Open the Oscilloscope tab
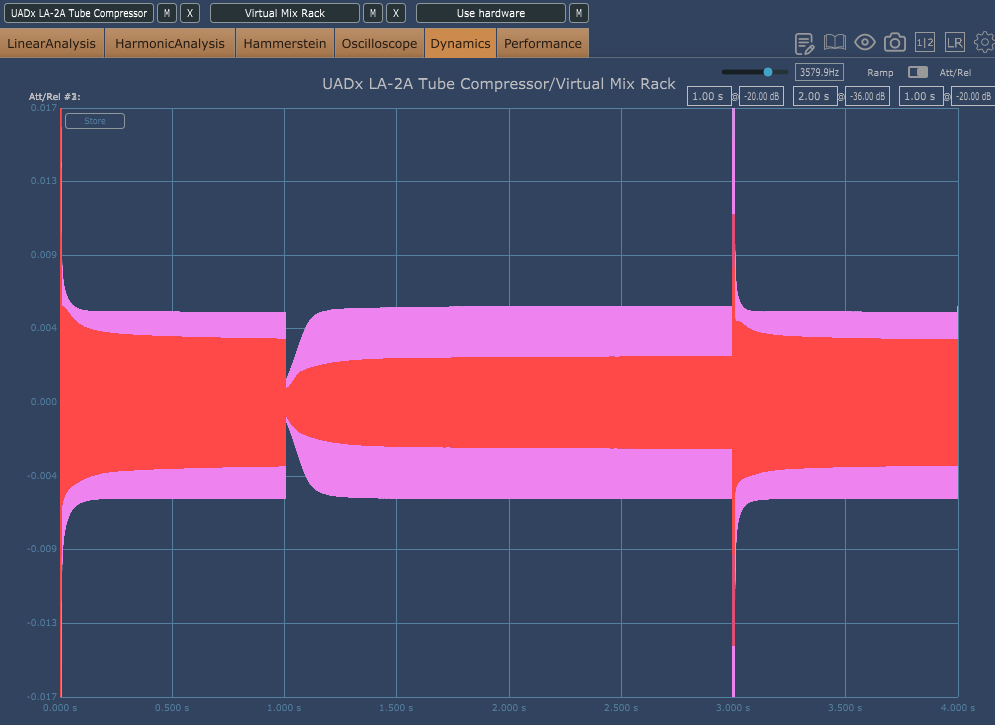The image size is (995, 725). tap(379, 43)
